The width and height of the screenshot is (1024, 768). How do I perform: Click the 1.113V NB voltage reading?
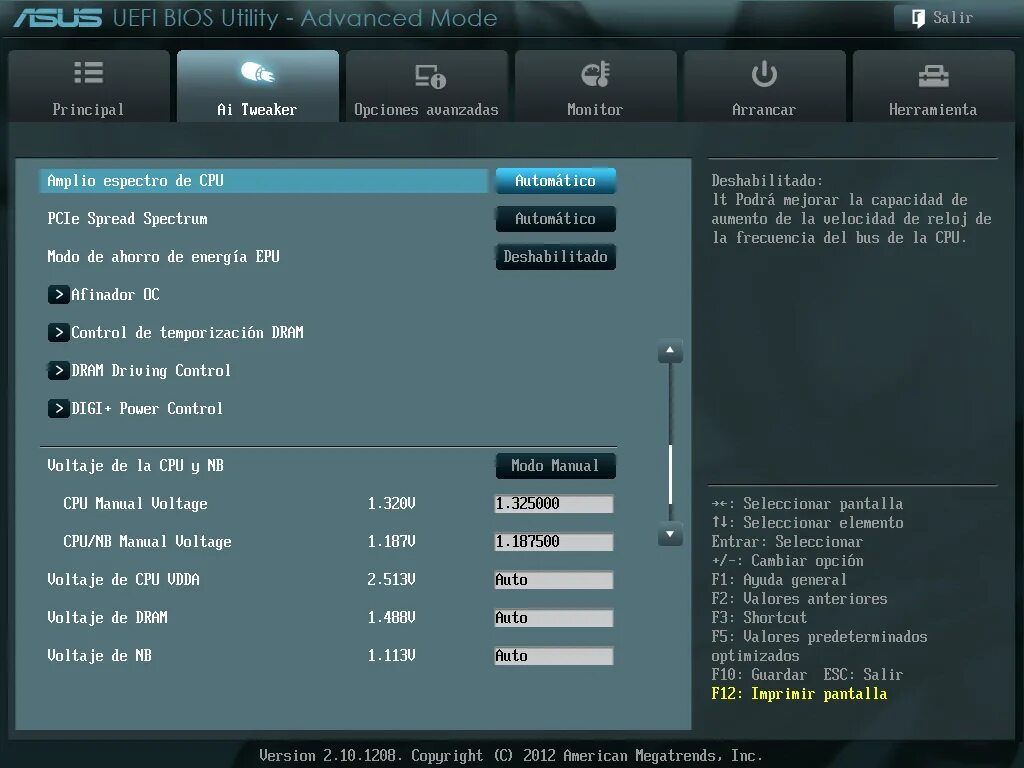tap(391, 655)
